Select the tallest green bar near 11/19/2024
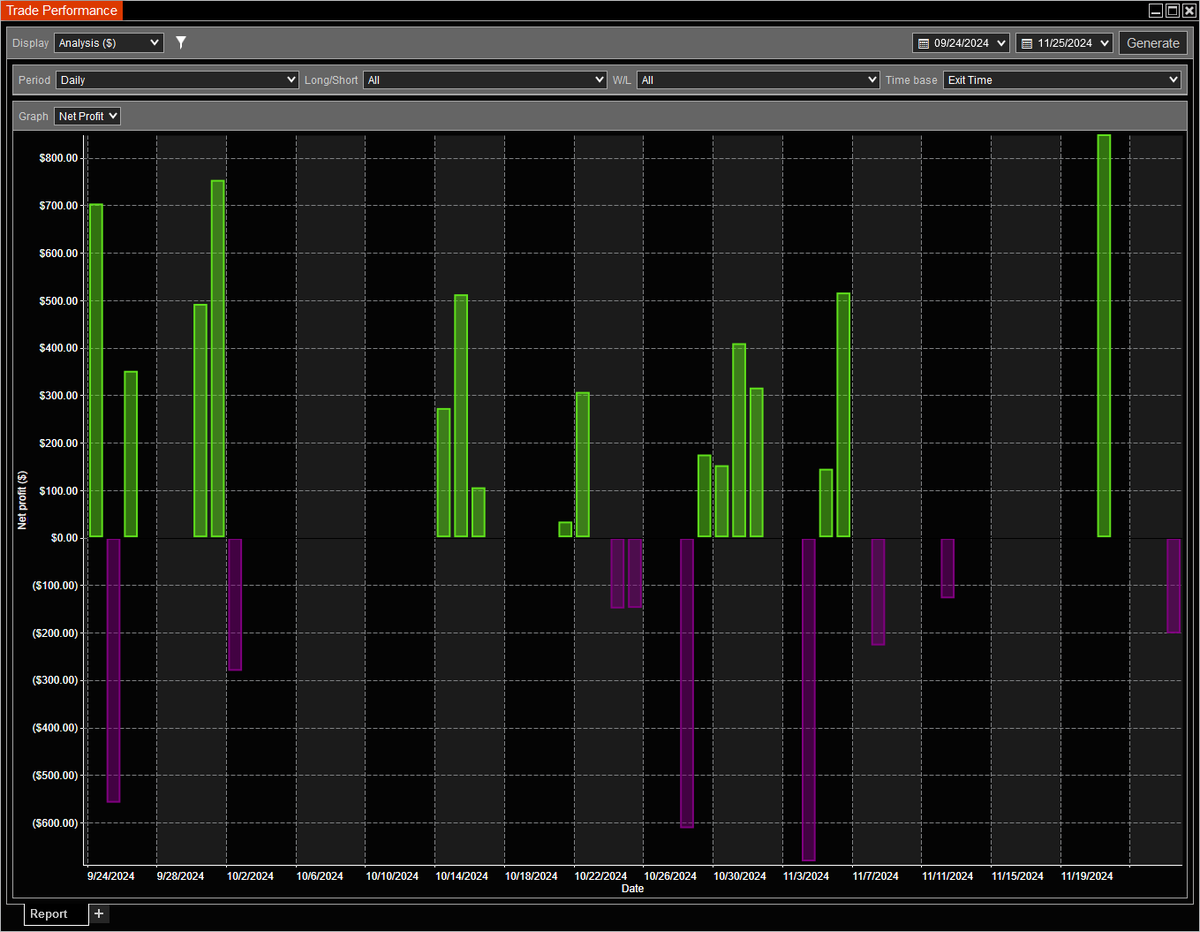The image size is (1200, 932). pos(1104,336)
